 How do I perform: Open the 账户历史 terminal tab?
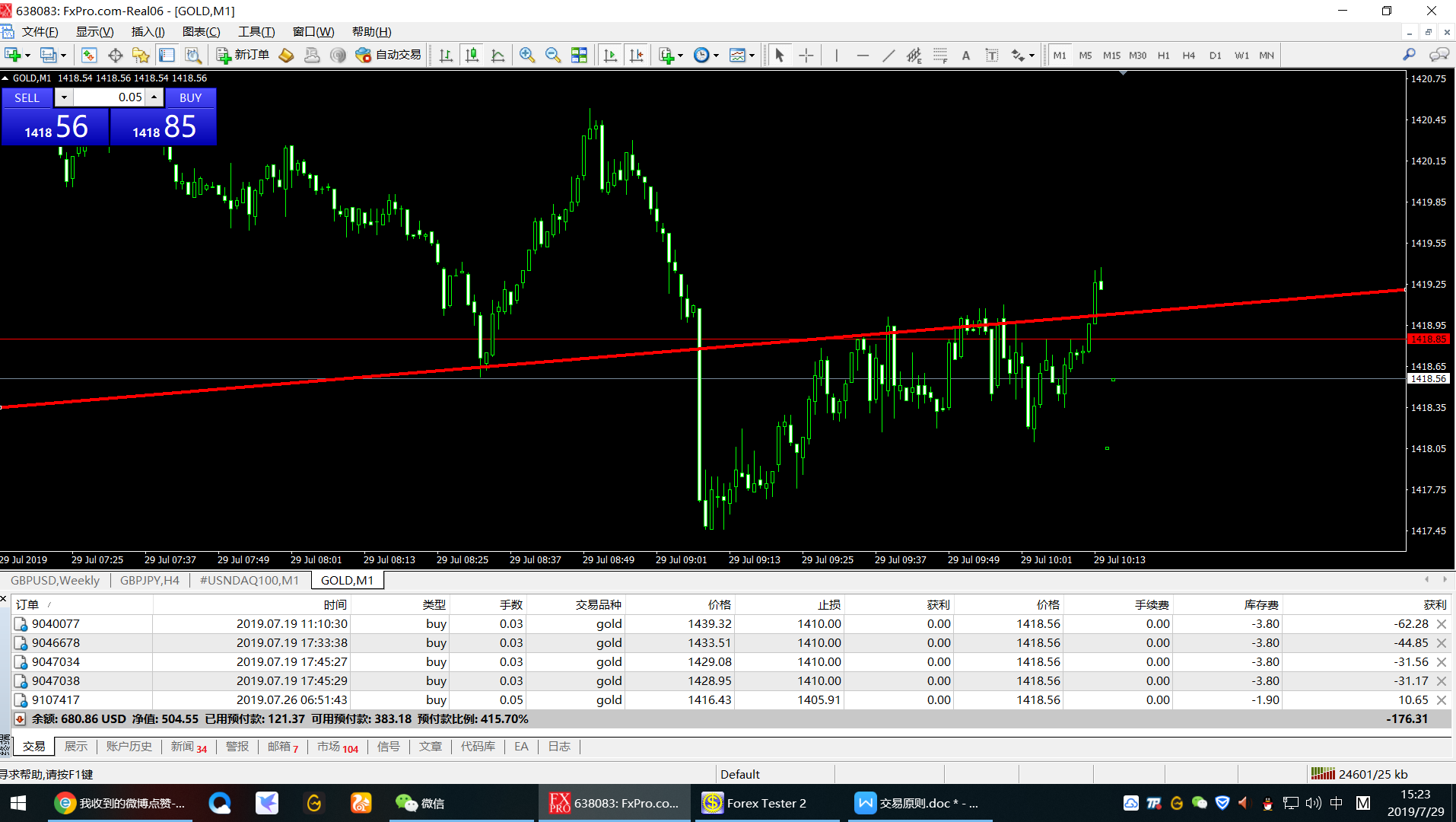(129, 747)
